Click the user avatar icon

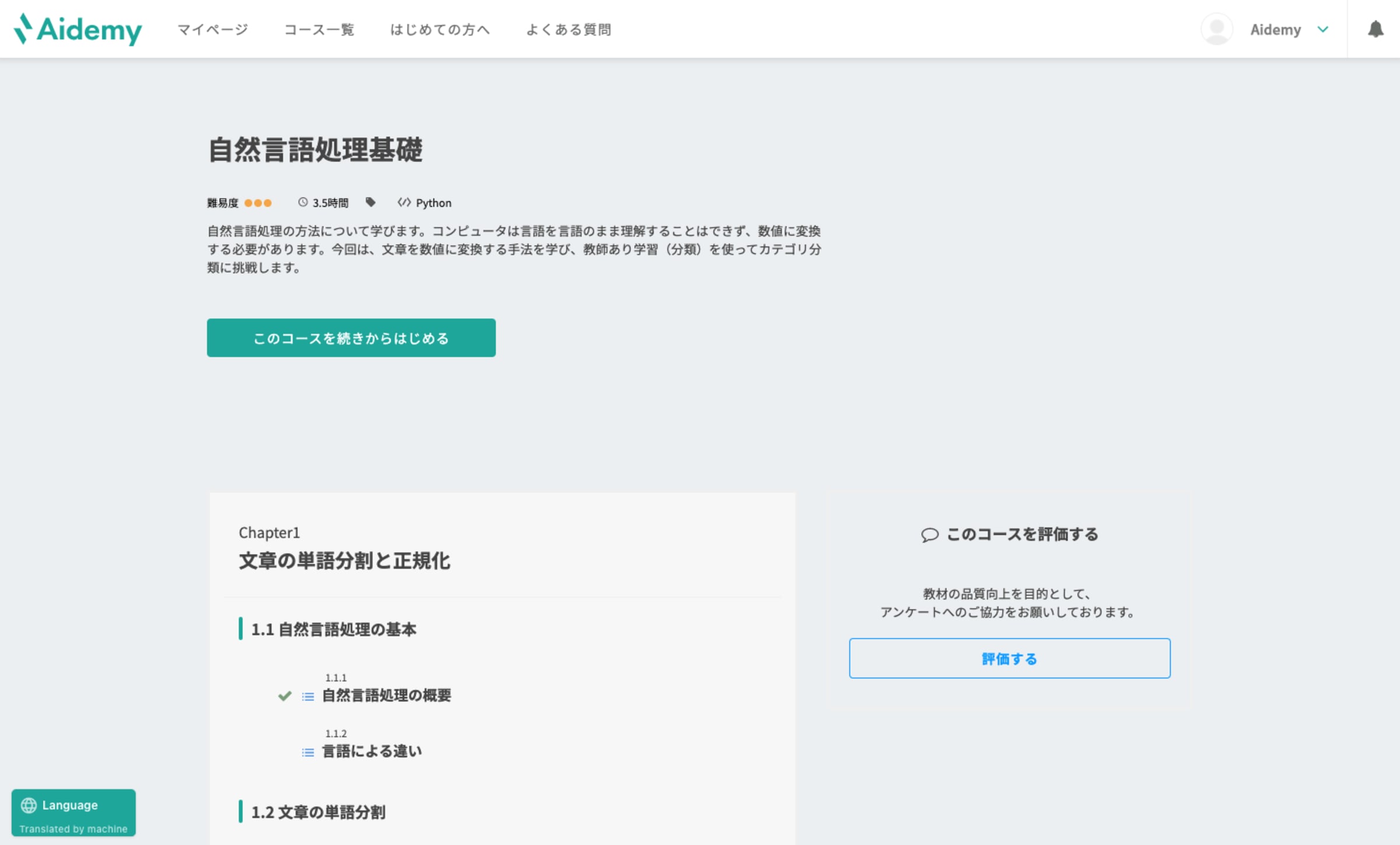tap(1216, 29)
